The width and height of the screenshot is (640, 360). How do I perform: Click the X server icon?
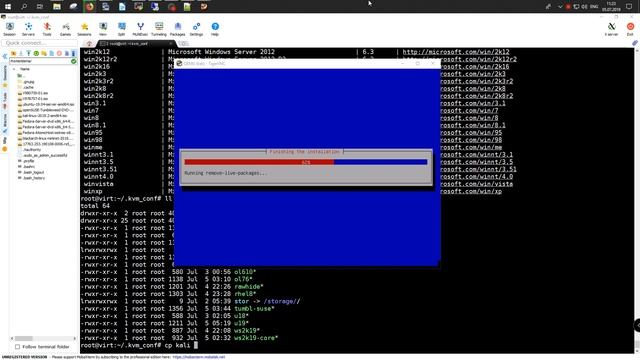611,29
